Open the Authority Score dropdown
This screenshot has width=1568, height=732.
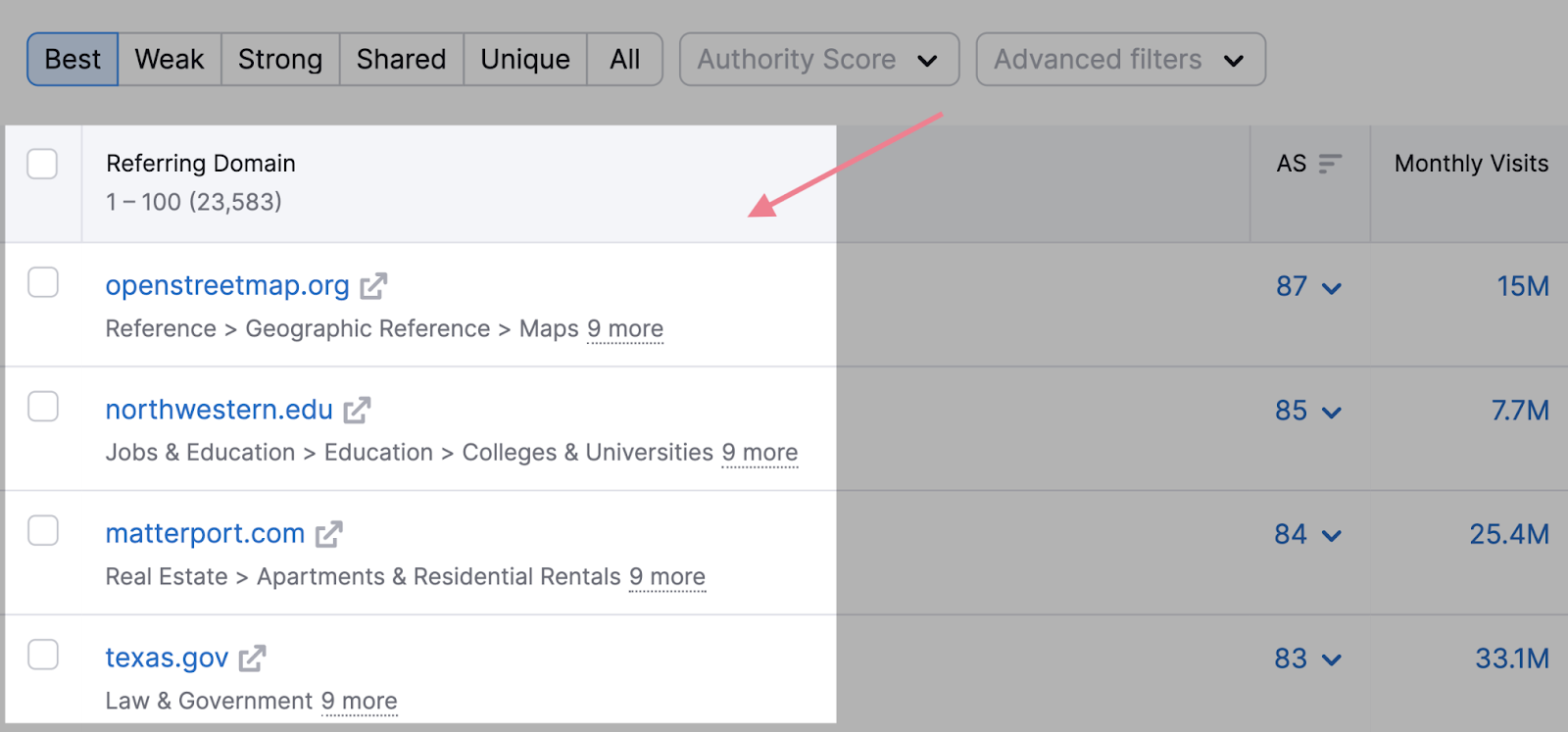click(x=818, y=60)
